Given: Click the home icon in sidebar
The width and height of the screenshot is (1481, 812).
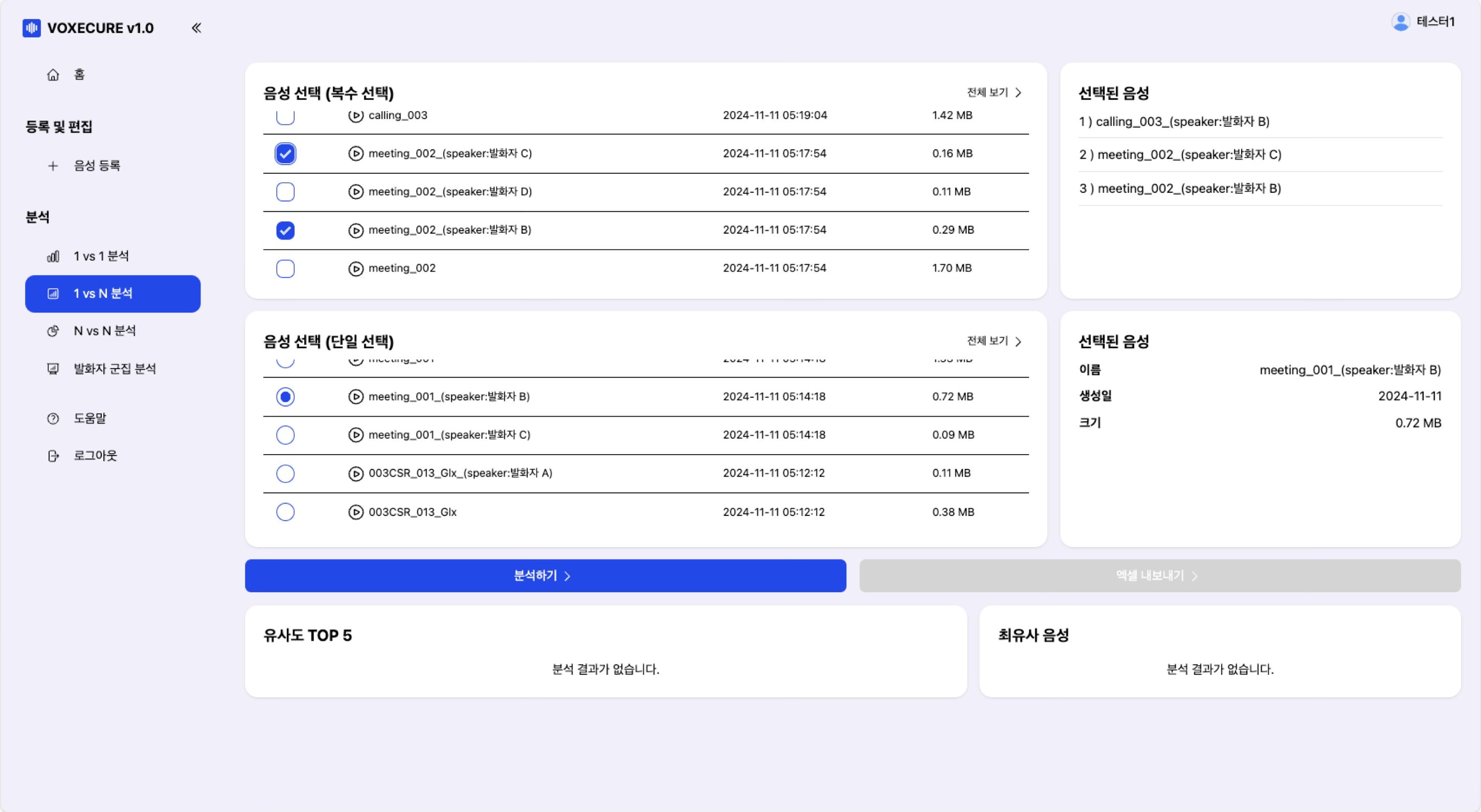Looking at the screenshot, I should (53, 75).
